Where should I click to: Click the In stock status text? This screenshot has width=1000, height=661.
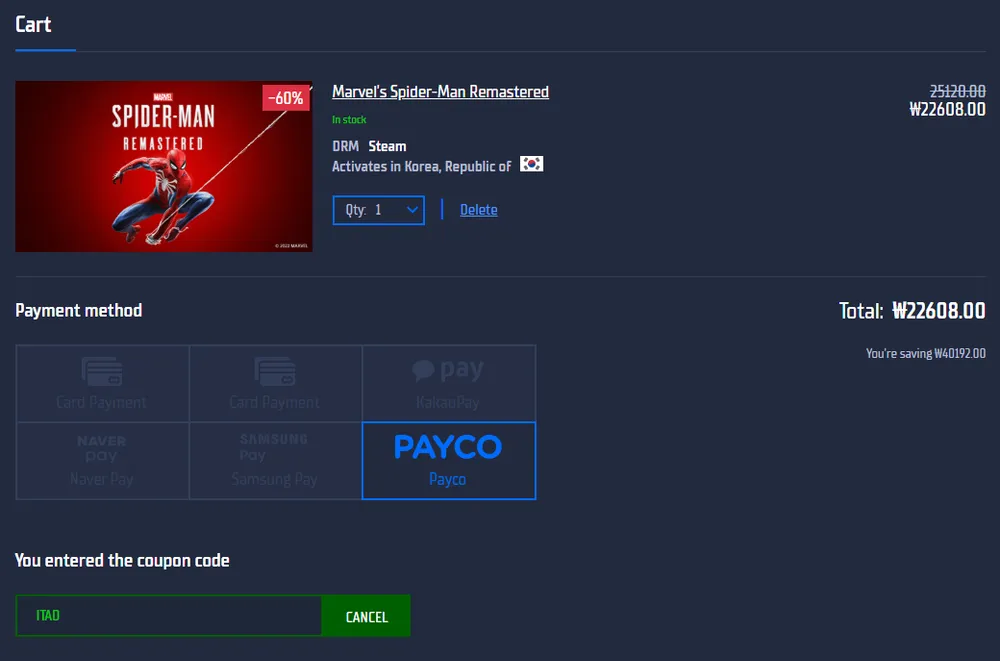[x=349, y=120]
